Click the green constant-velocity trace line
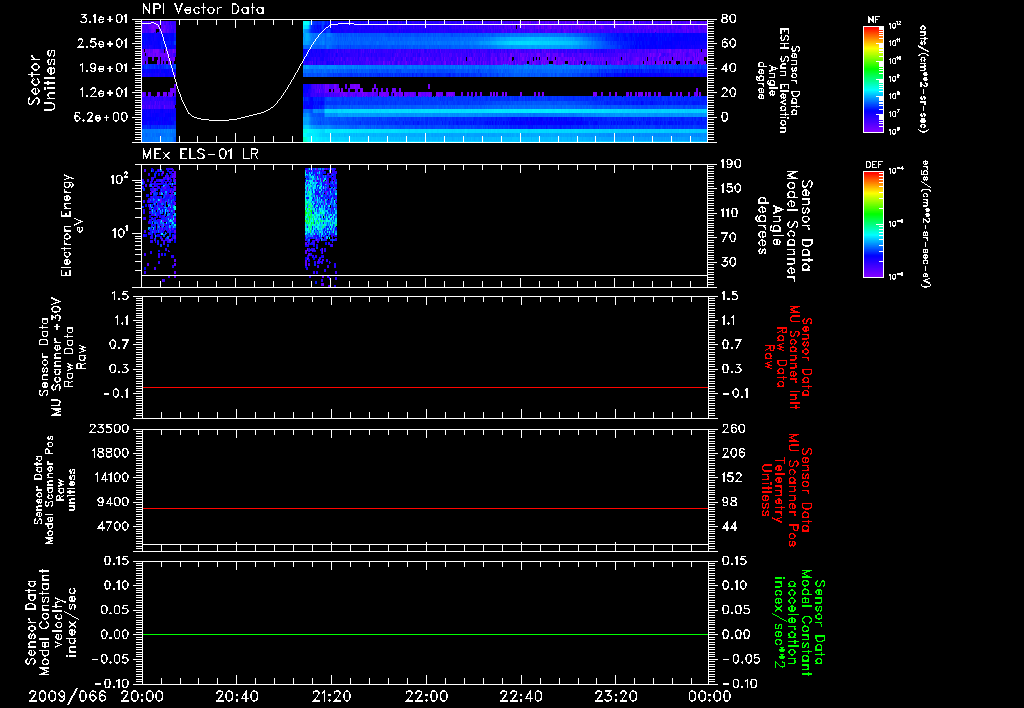1024x708 pixels. click(425, 635)
